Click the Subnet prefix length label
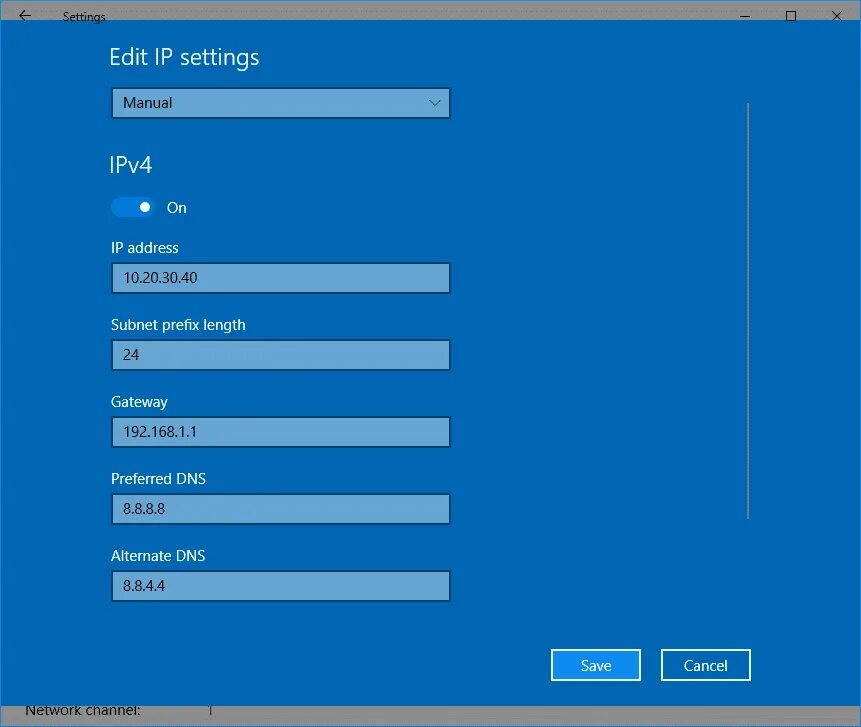861x727 pixels. tap(178, 325)
